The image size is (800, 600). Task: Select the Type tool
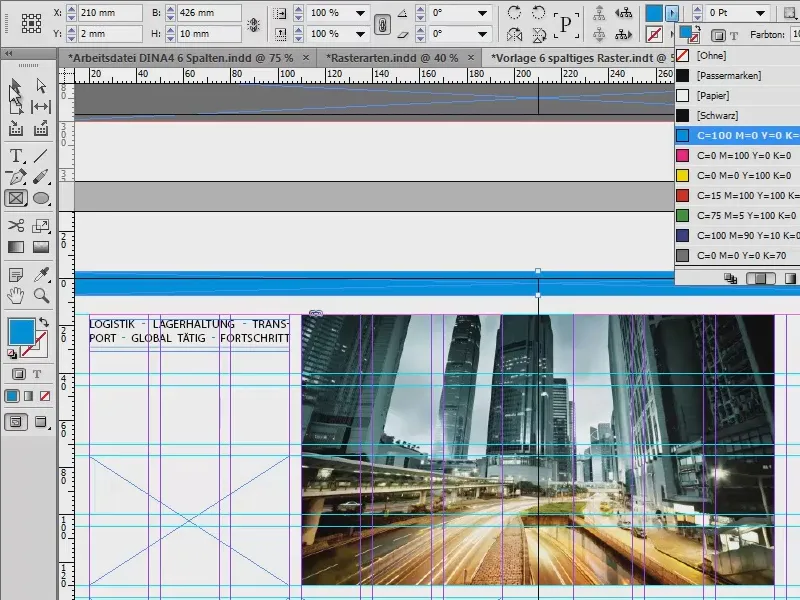point(16,155)
